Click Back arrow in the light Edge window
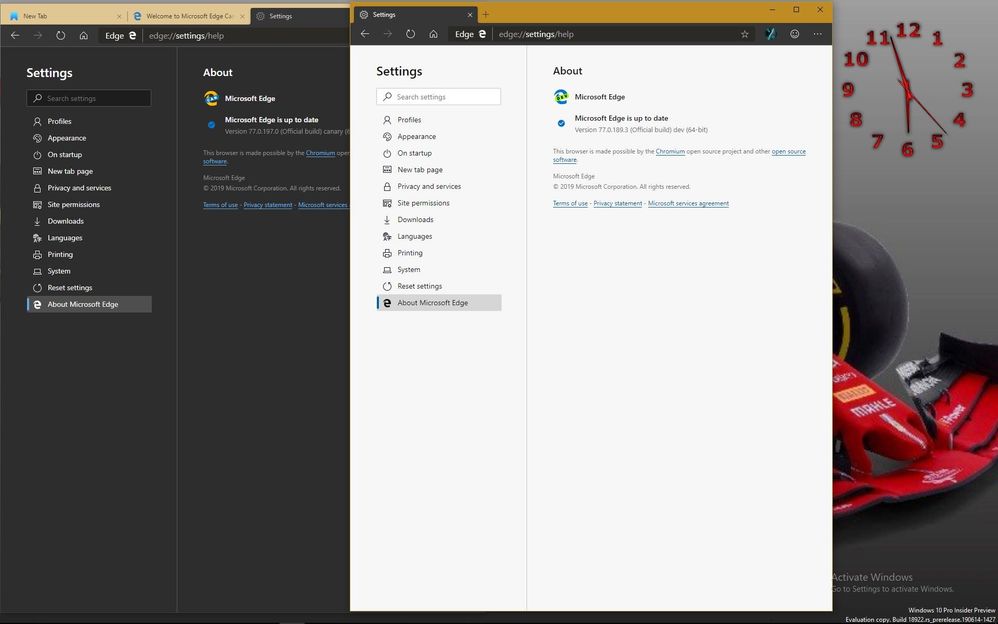998x624 pixels. [x=365, y=34]
